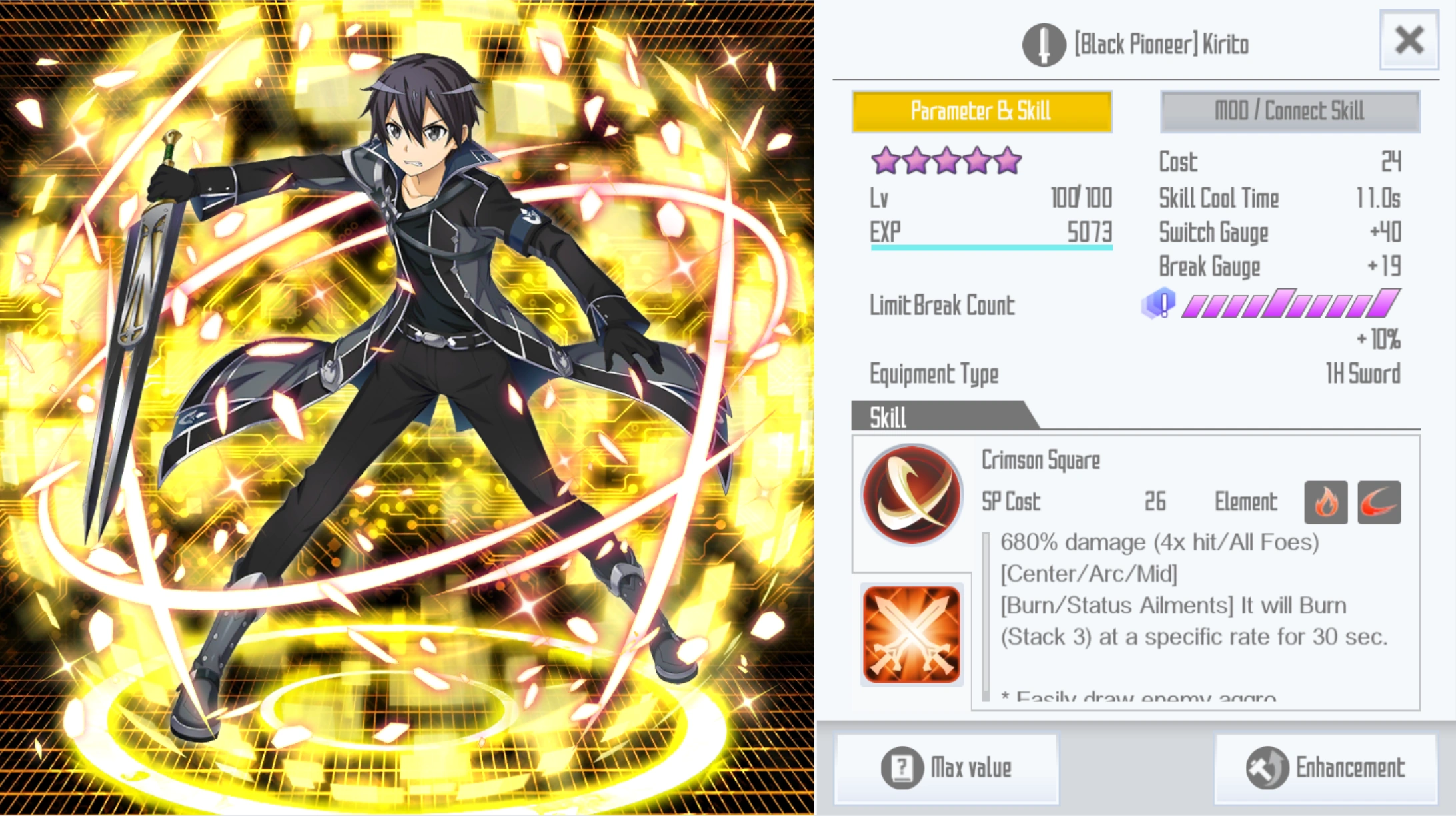Close the character detail panel
1456x816 pixels.
1409,40
